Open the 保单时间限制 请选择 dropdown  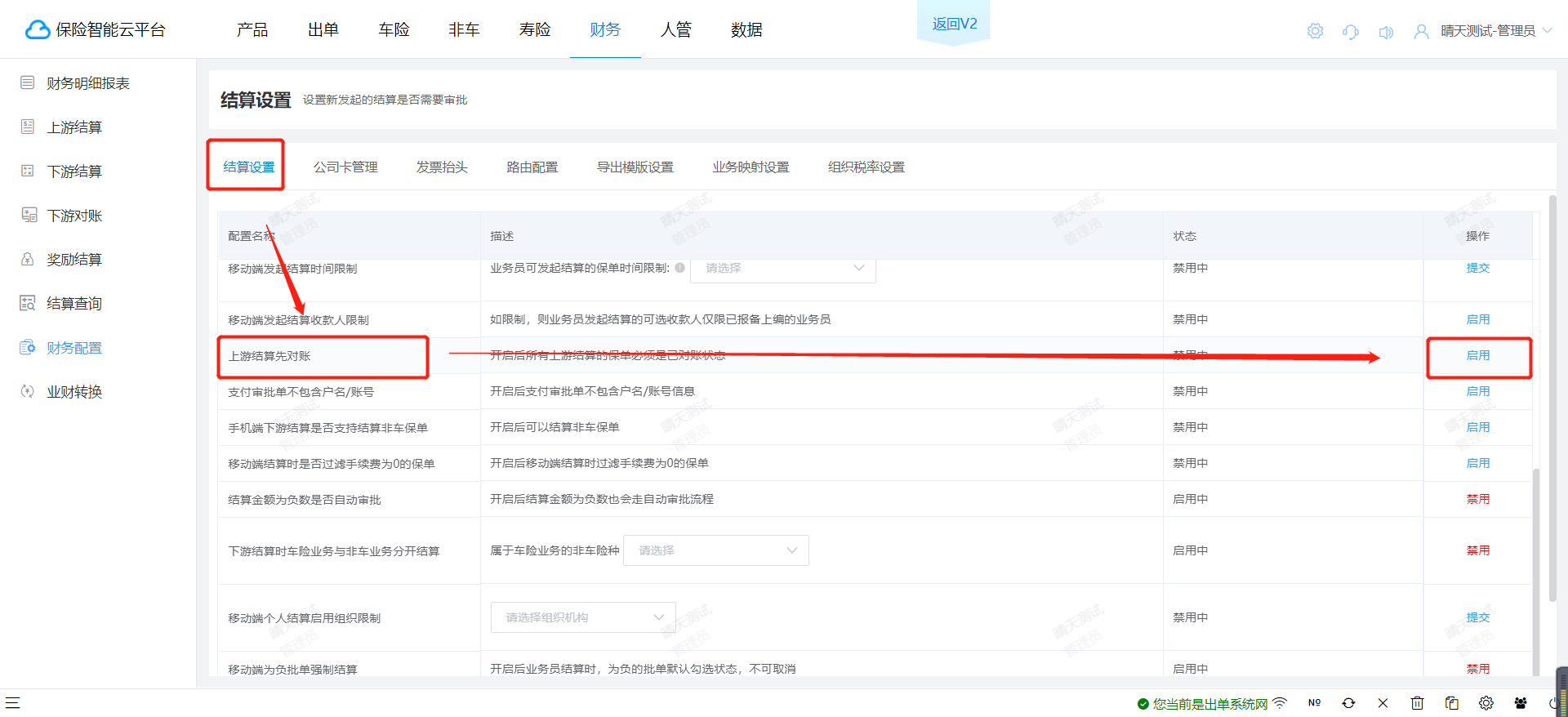click(783, 269)
